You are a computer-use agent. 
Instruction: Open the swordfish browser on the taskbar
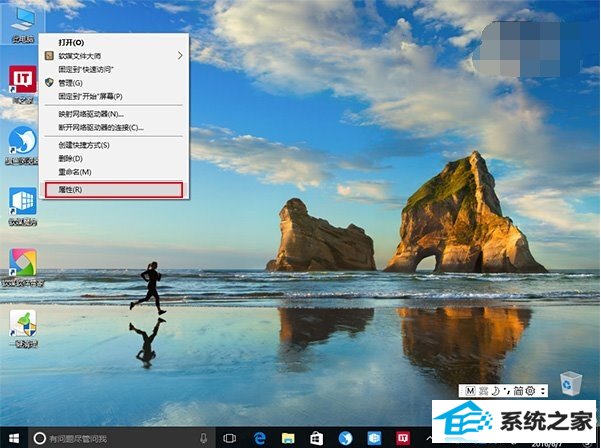(345, 438)
